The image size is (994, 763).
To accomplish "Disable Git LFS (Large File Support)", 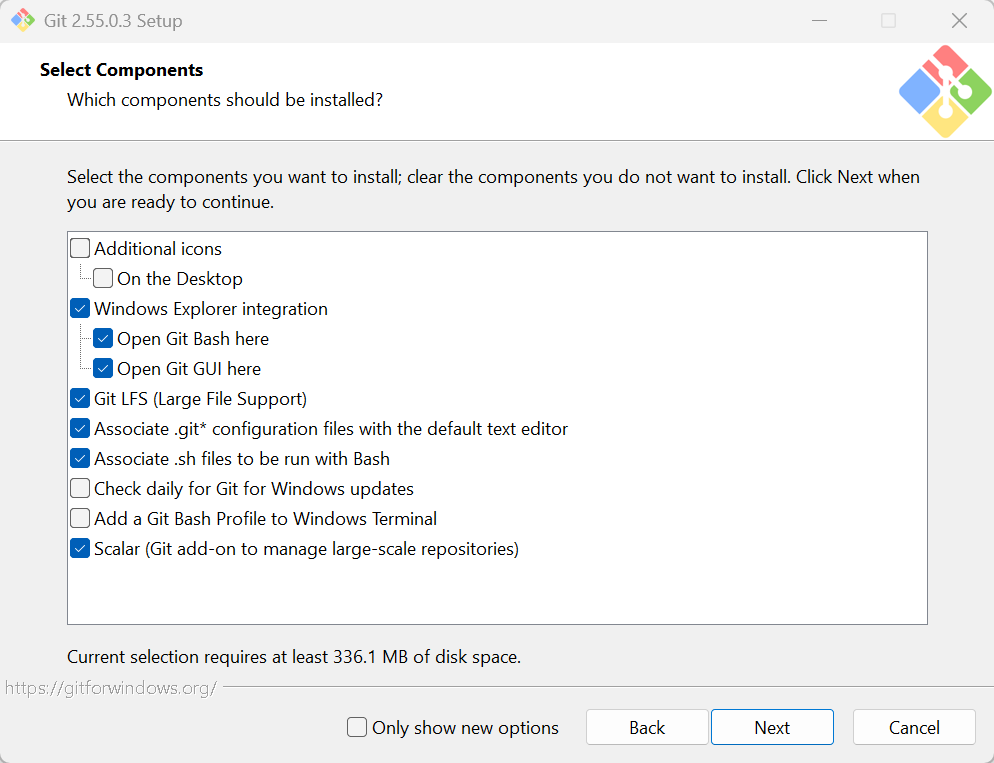I will [80, 399].
